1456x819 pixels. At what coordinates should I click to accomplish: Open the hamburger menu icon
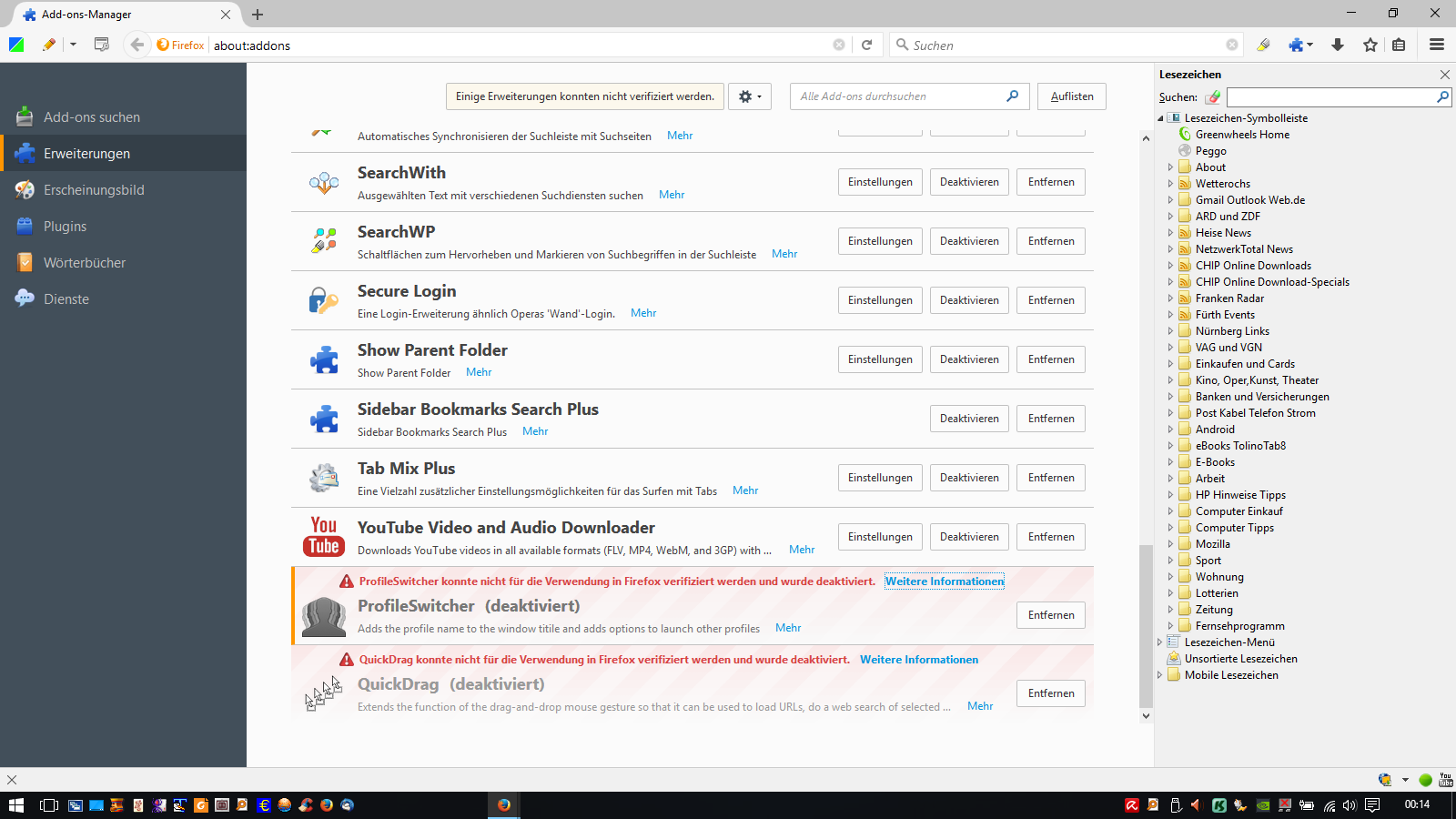pyautogui.click(x=1437, y=45)
